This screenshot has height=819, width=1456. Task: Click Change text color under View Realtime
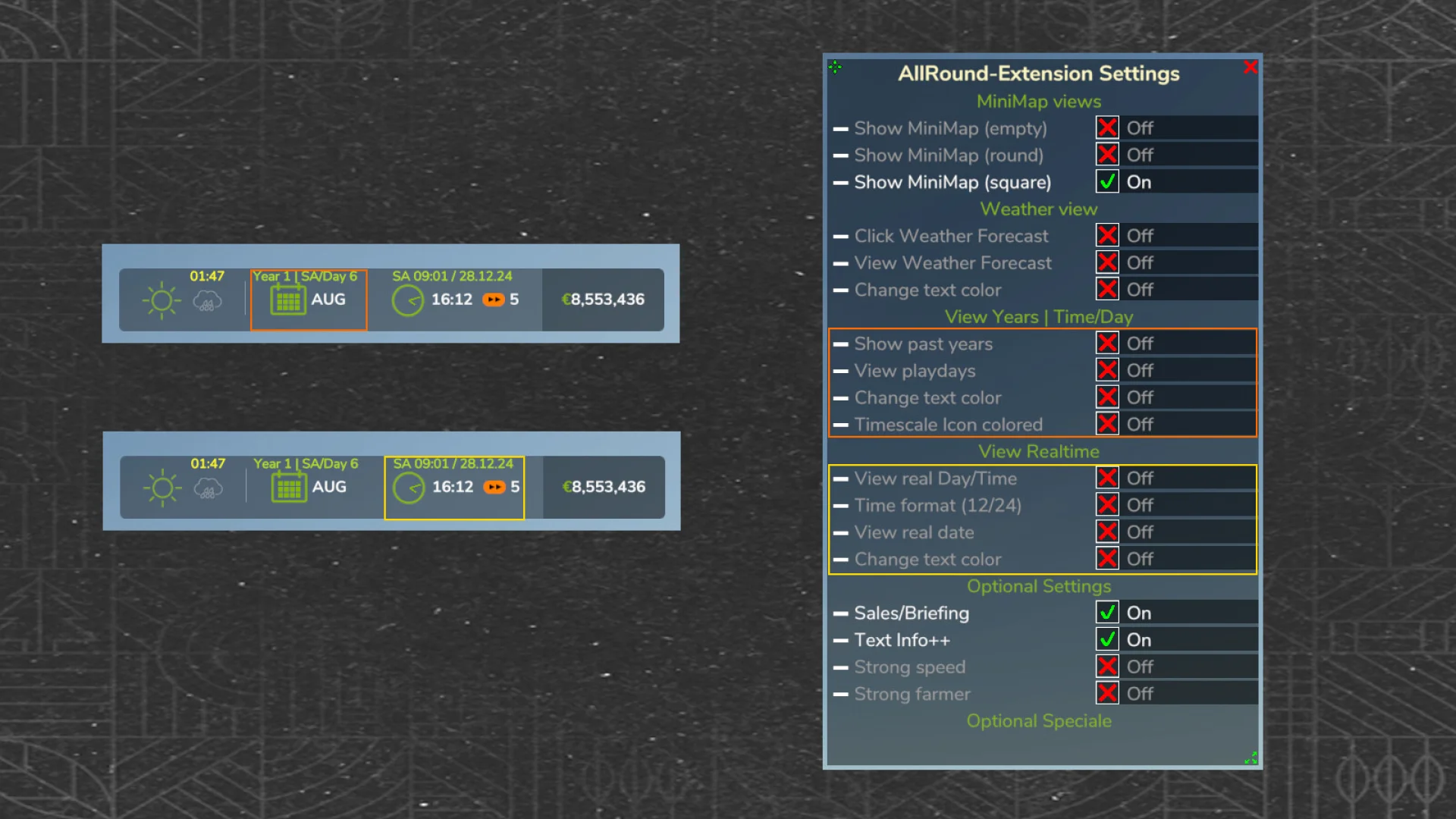(927, 559)
